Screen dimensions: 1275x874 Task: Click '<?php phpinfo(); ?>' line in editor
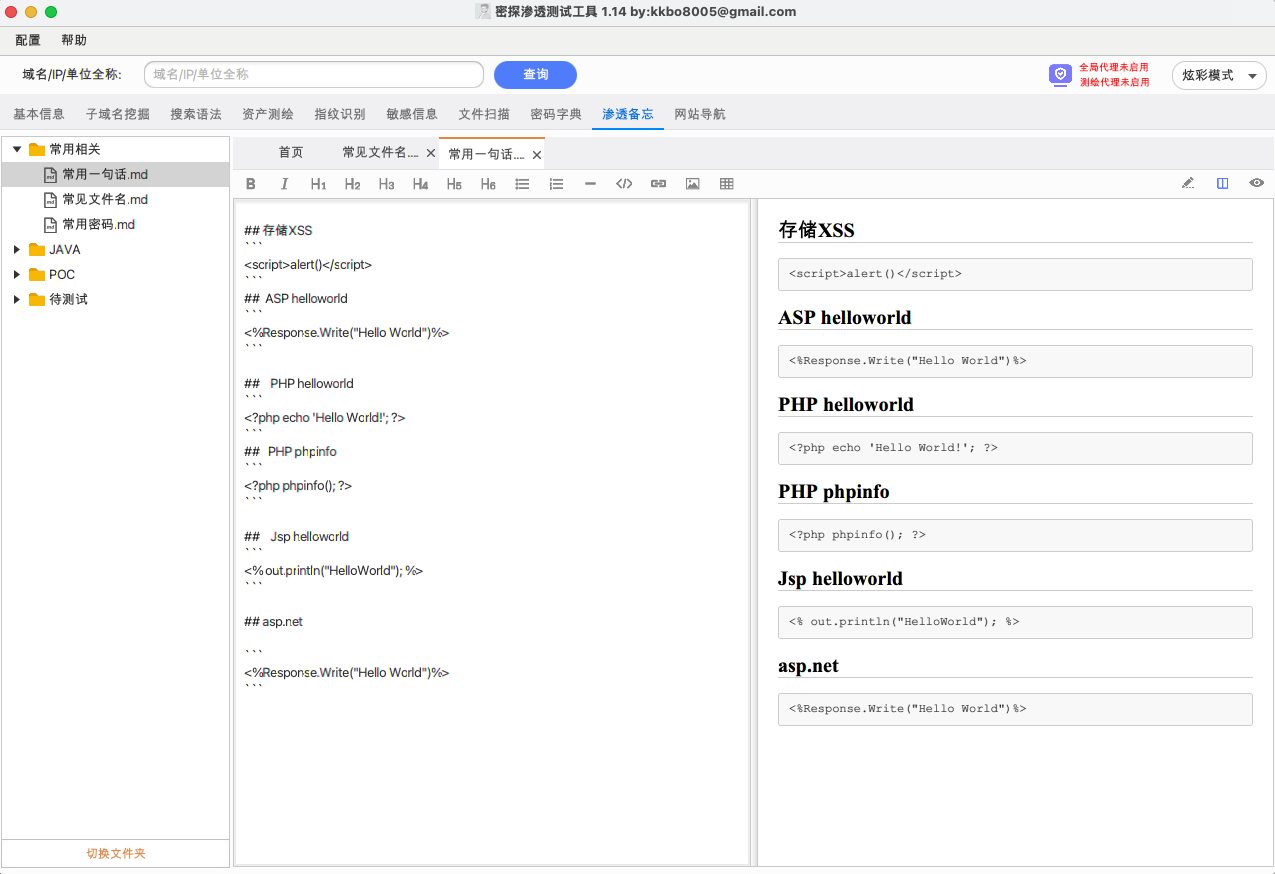pyautogui.click(x=298, y=486)
